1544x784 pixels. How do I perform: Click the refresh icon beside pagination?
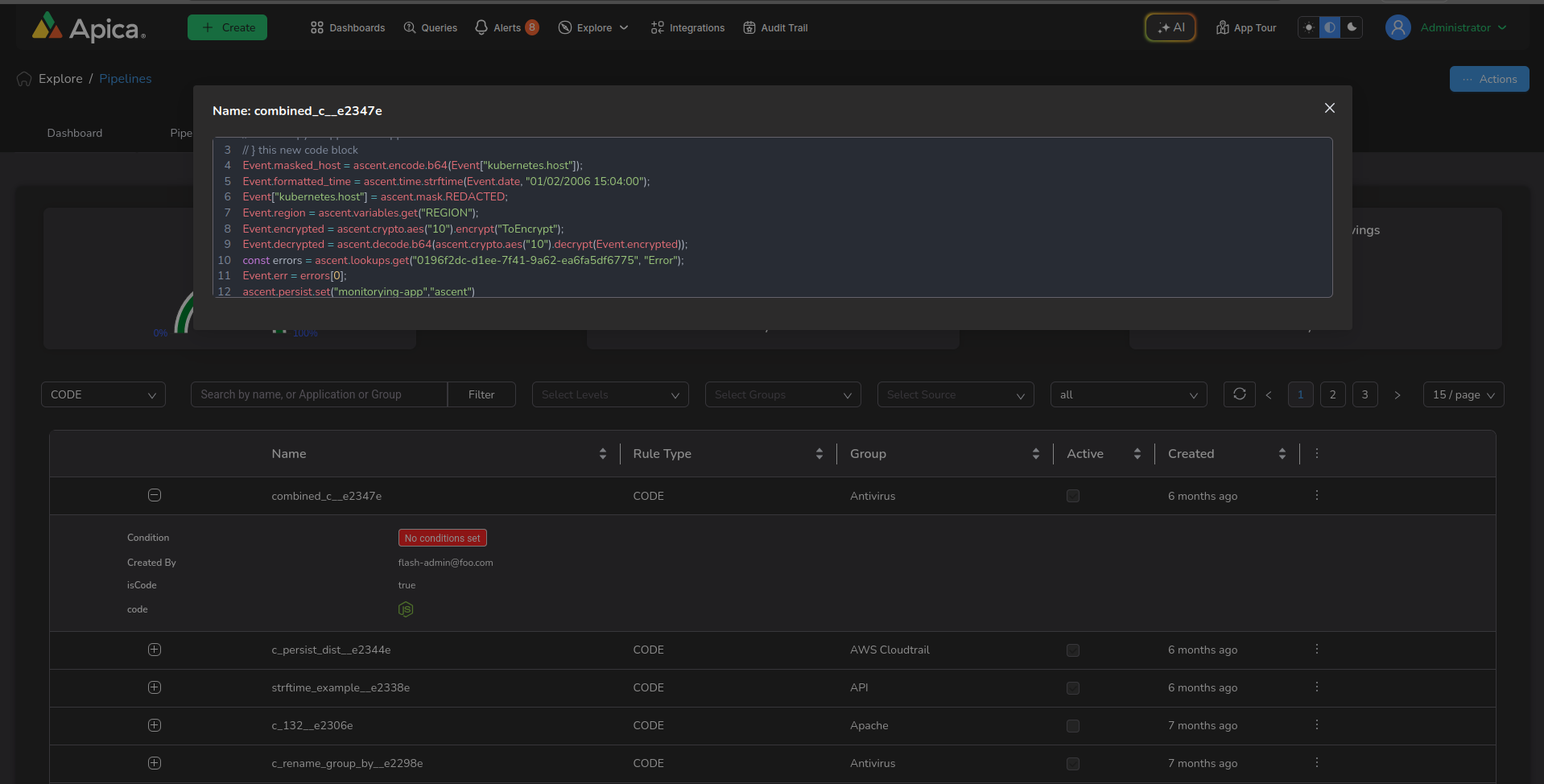[1239, 394]
